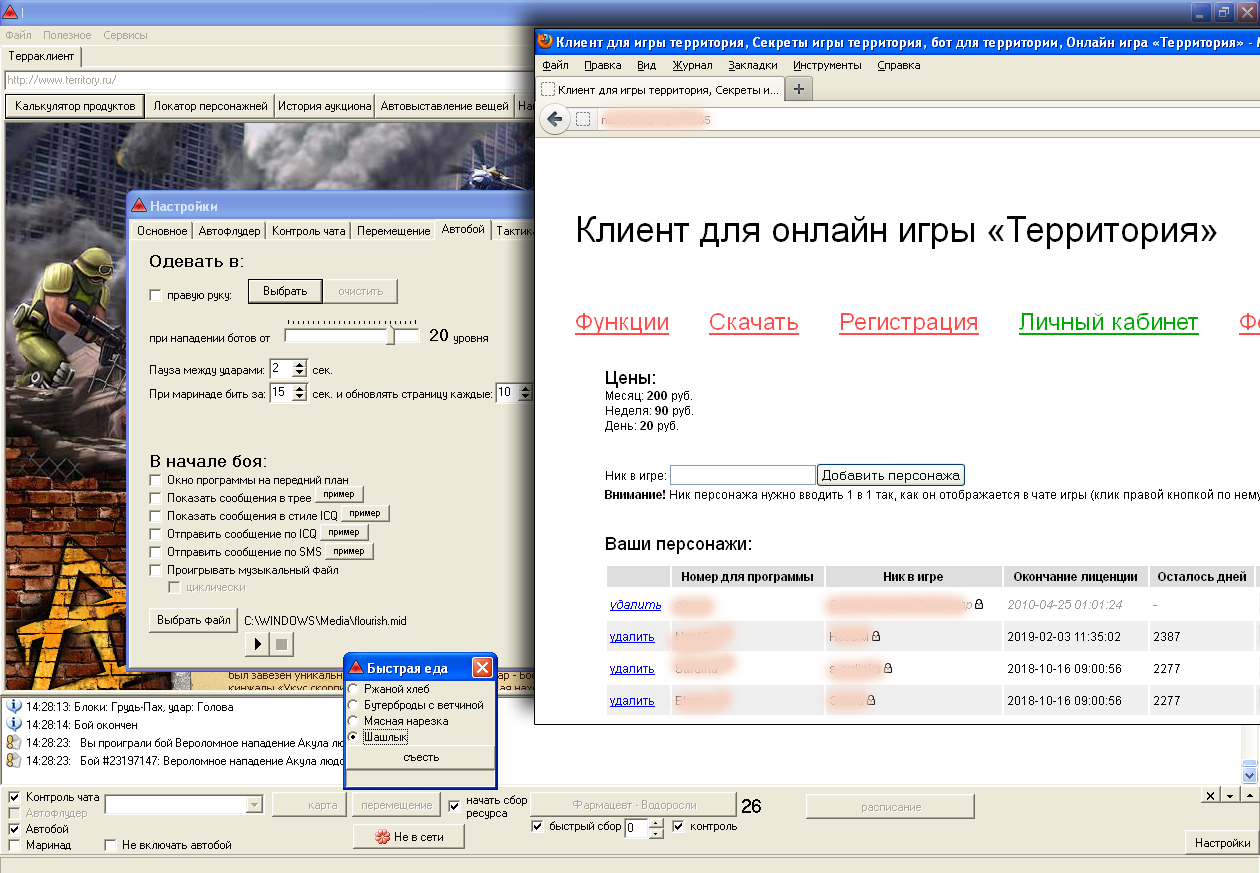Click the Firefox back arrow button

[555, 119]
